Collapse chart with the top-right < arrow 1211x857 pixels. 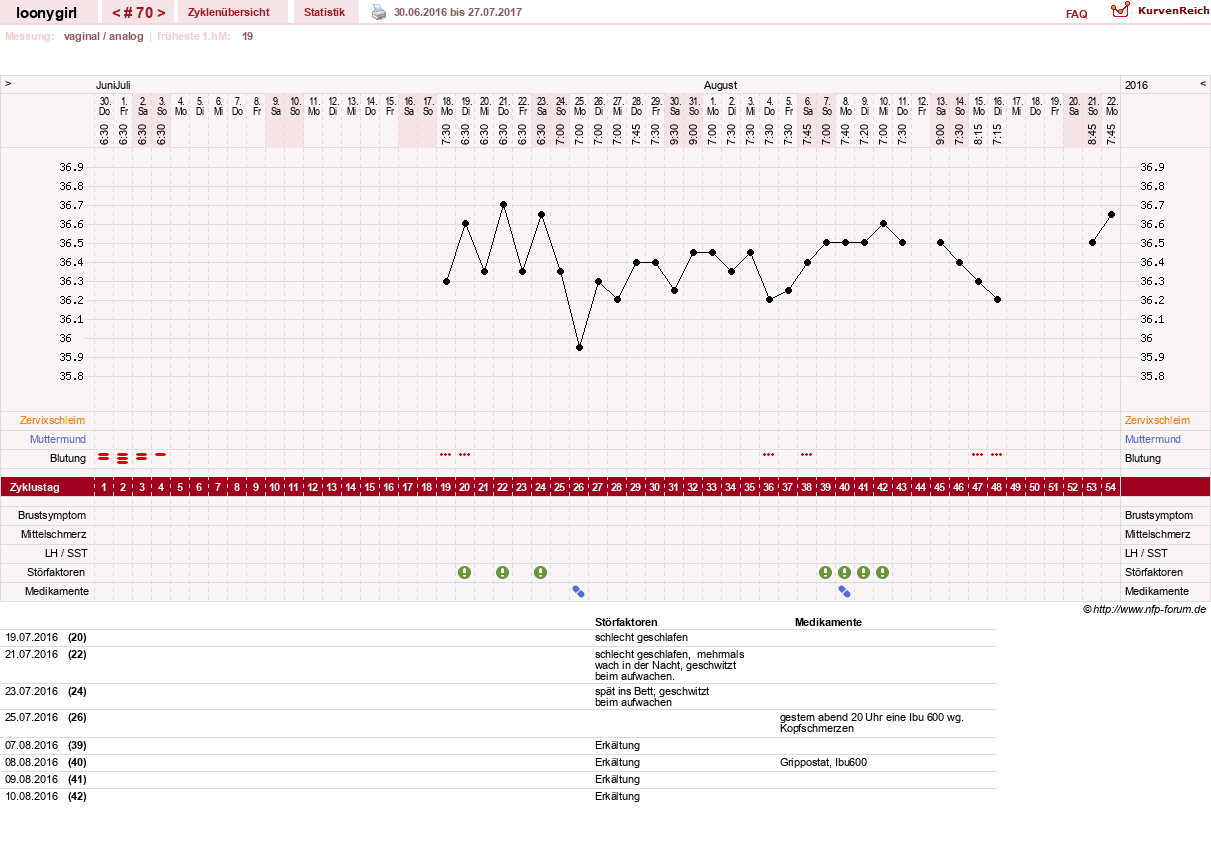(1203, 84)
